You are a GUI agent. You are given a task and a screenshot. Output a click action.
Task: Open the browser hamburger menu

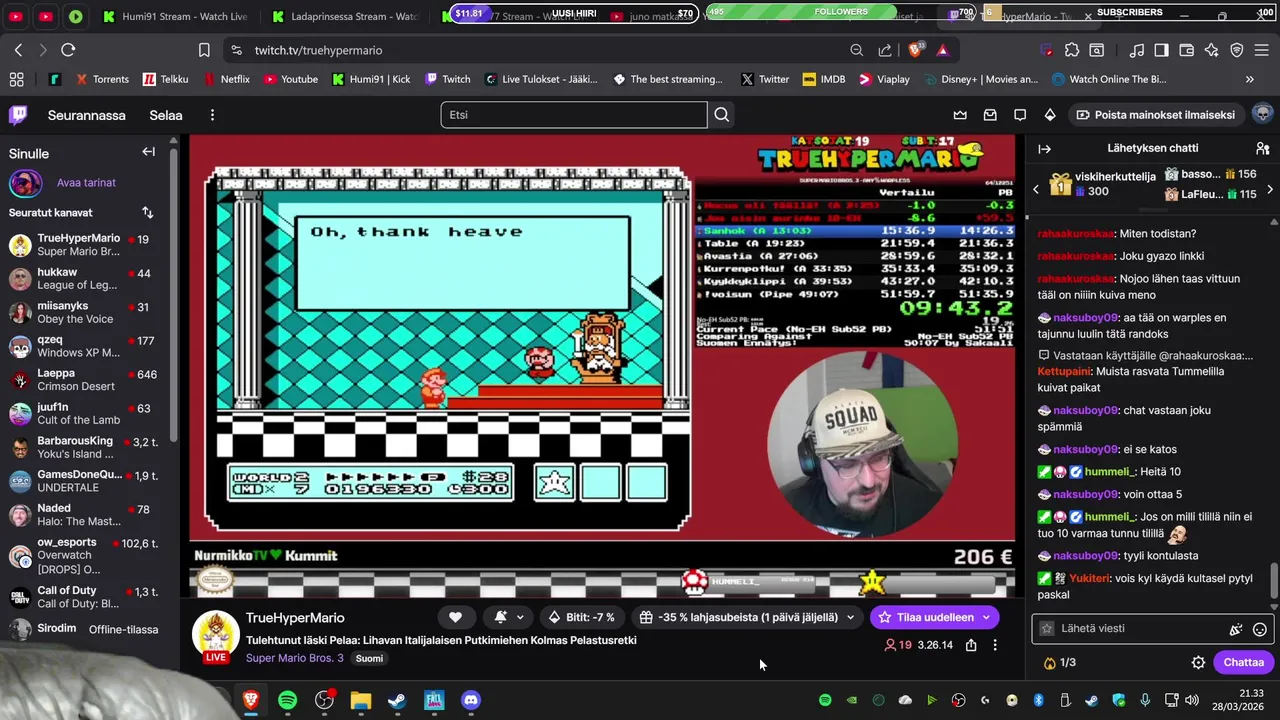[1262, 50]
